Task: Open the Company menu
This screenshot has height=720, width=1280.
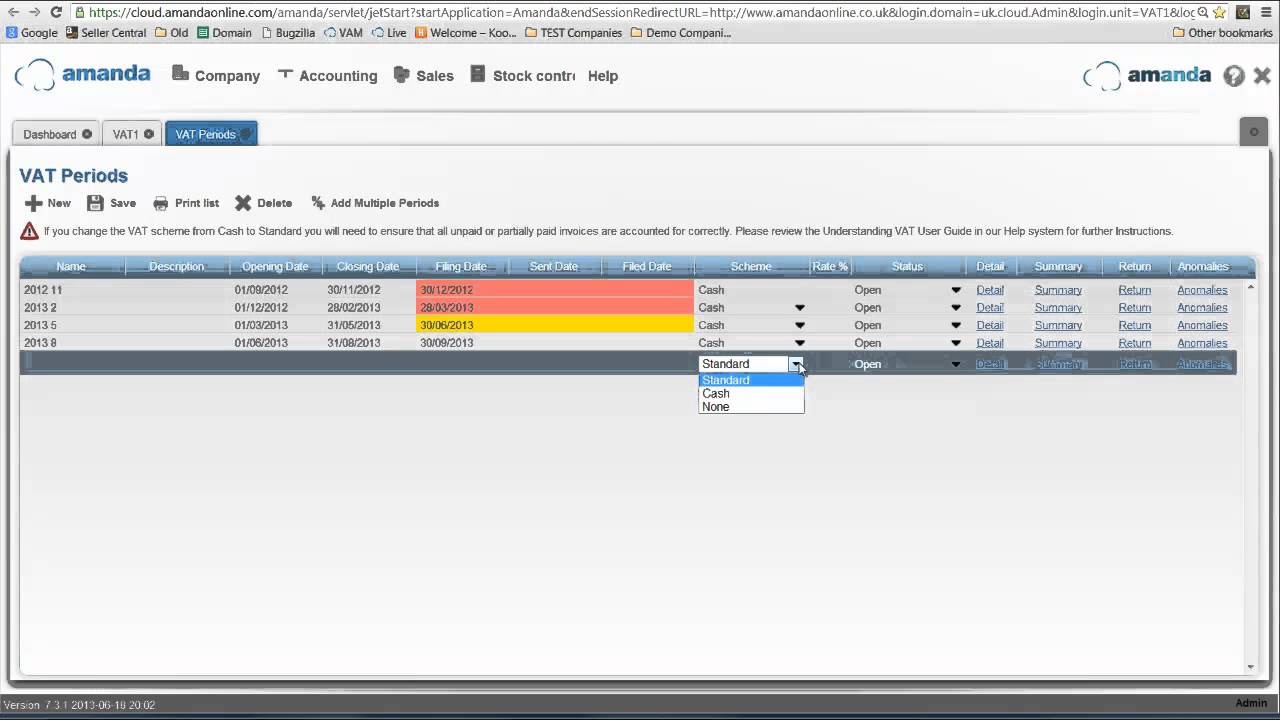Action: pos(216,75)
